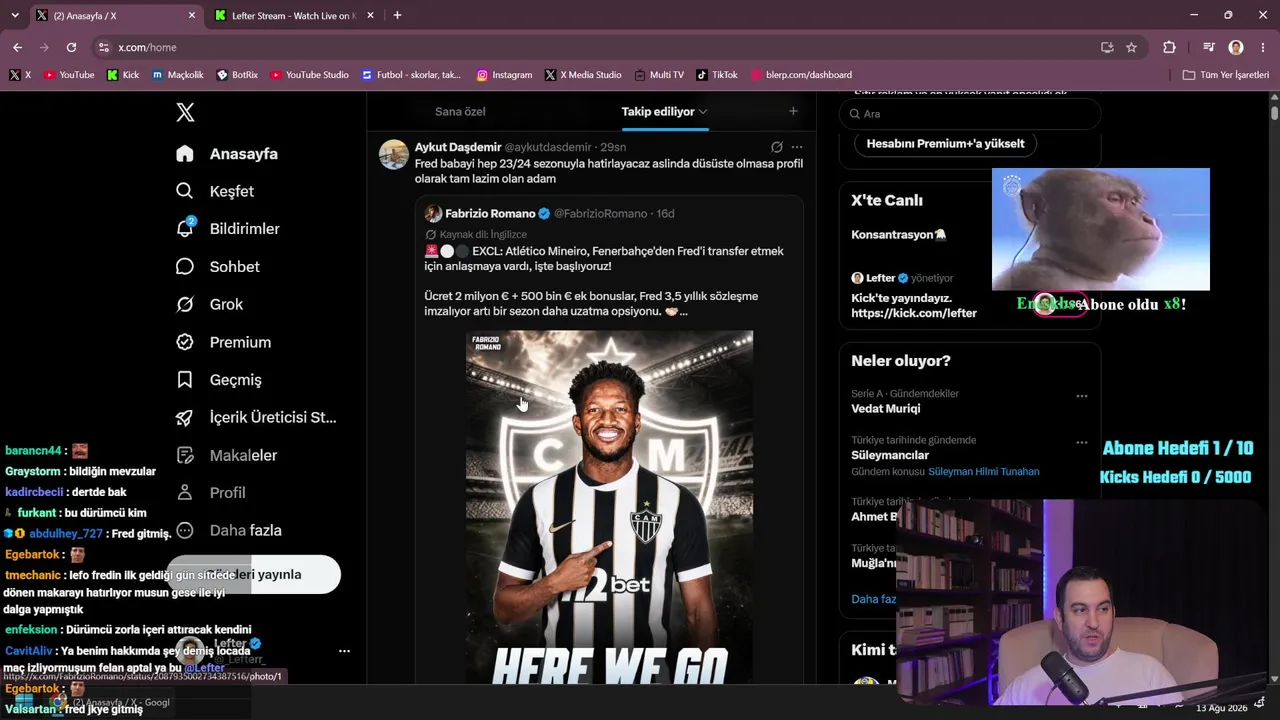The height and width of the screenshot is (720, 1280).
Task: Open Profil in the sidebar
Action: (x=210, y=493)
